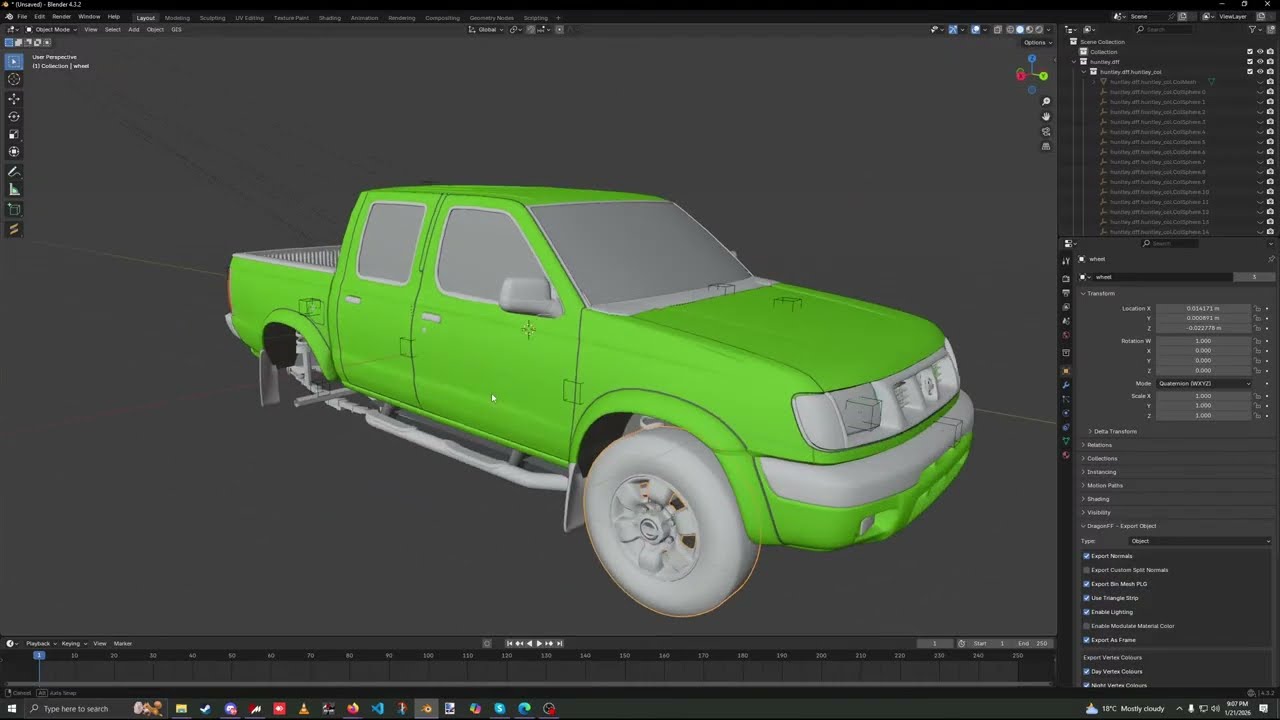Click the viewport pan hand icon
This screenshot has width=1280, height=720.
(1046, 116)
